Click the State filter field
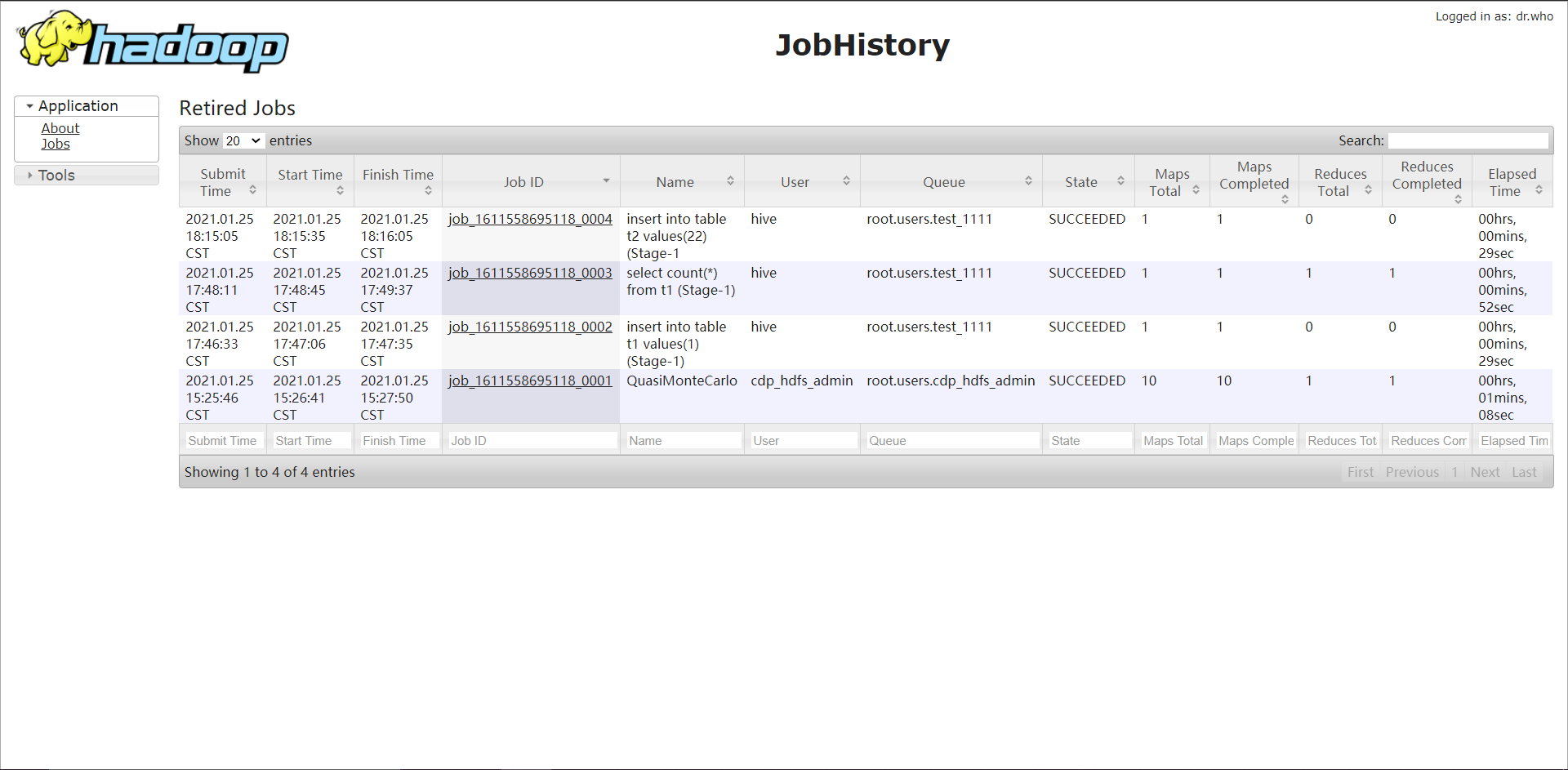 coord(1089,441)
